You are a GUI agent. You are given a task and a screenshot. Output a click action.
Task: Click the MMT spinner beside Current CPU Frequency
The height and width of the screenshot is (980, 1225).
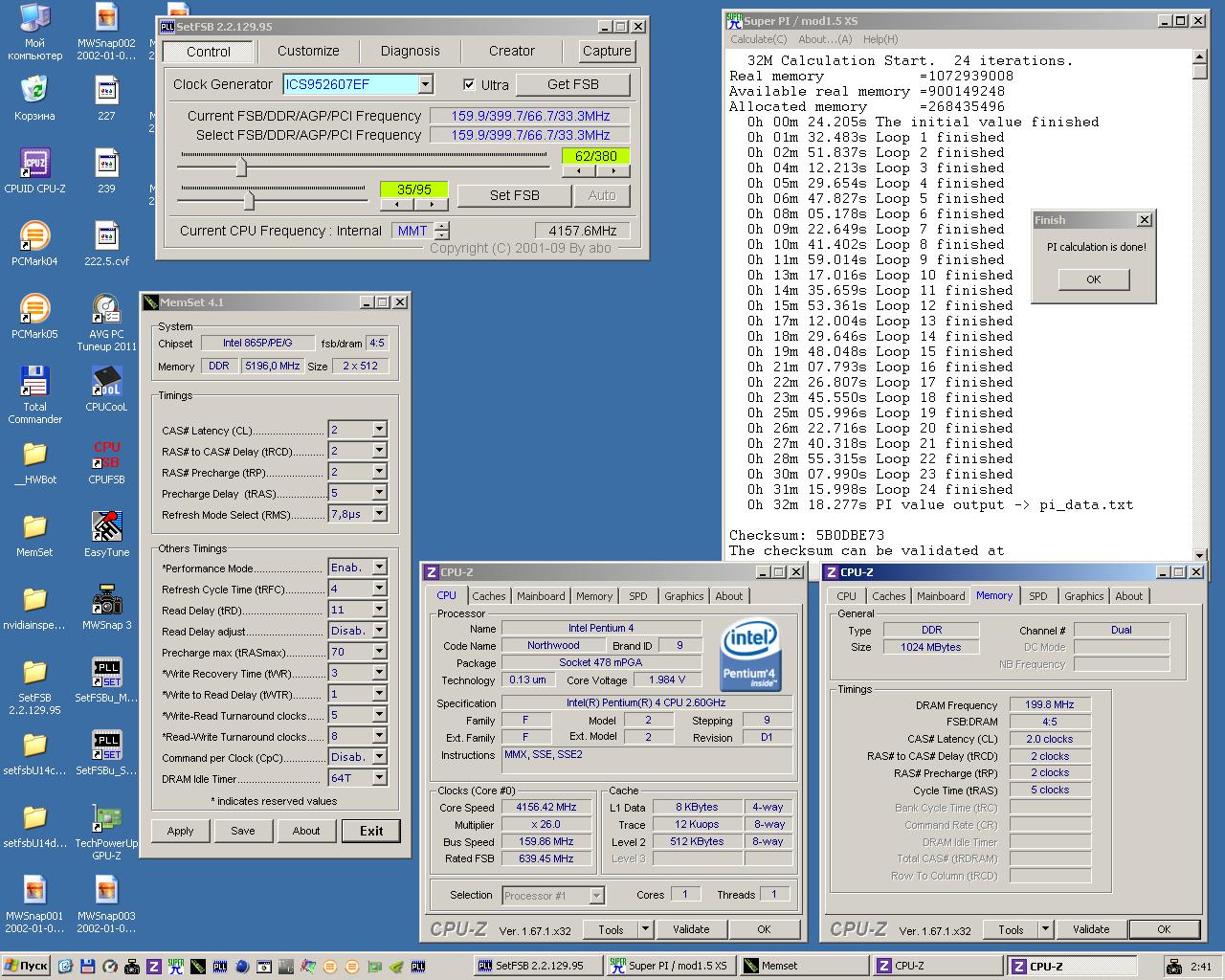click(x=441, y=231)
